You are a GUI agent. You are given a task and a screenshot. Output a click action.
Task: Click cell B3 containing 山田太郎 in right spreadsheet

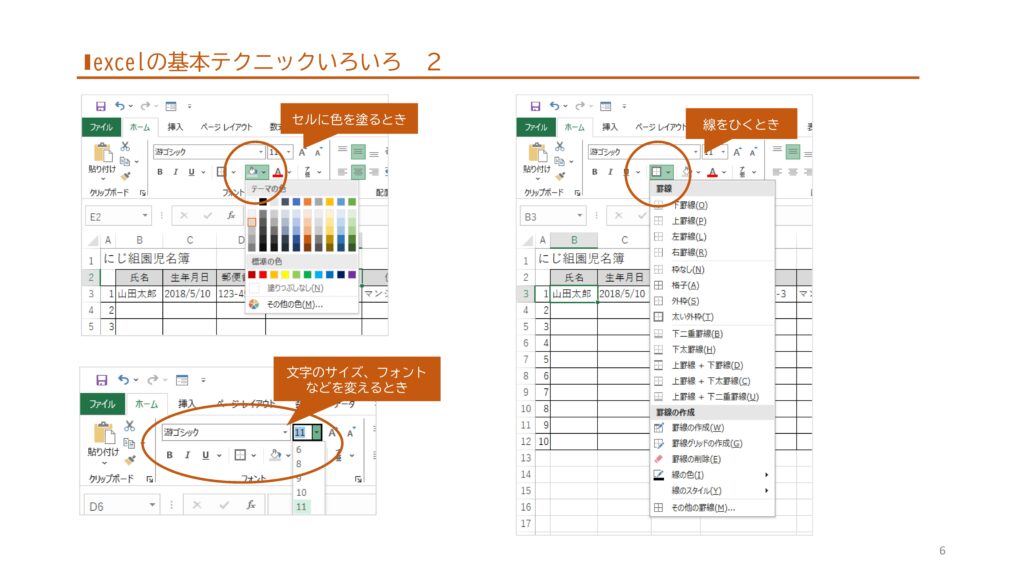574,294
